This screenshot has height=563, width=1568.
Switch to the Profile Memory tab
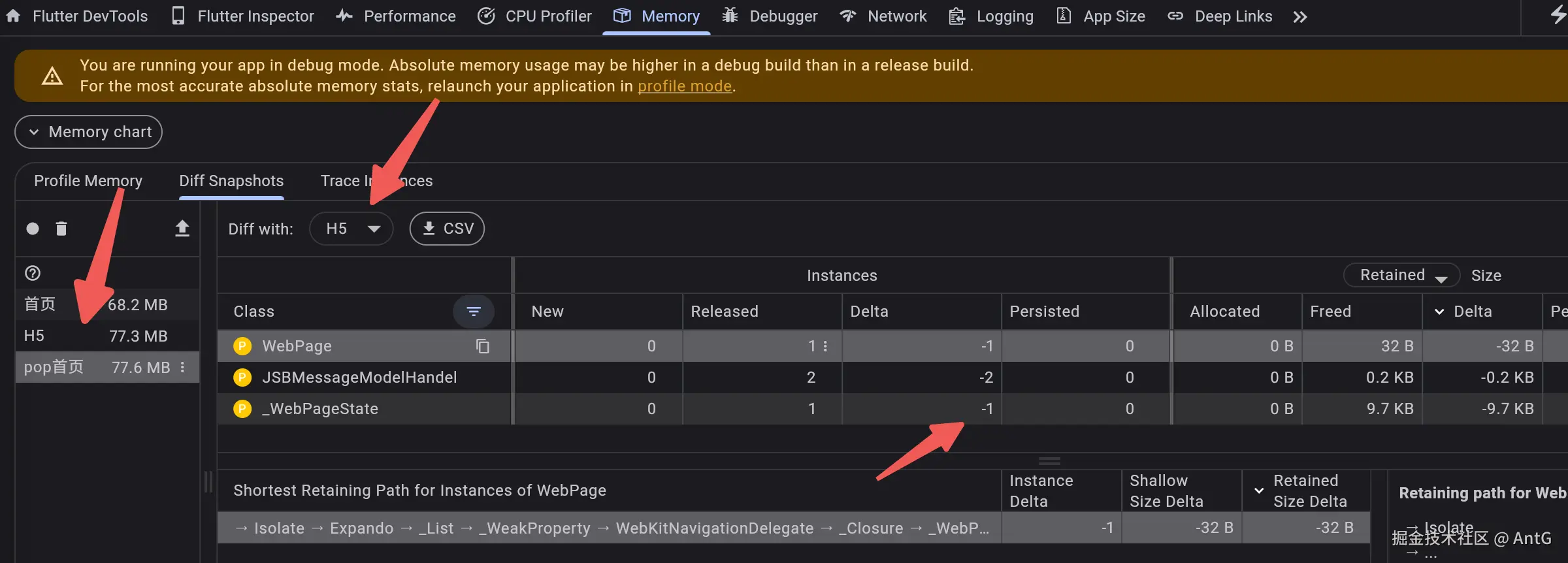[88, 181]
